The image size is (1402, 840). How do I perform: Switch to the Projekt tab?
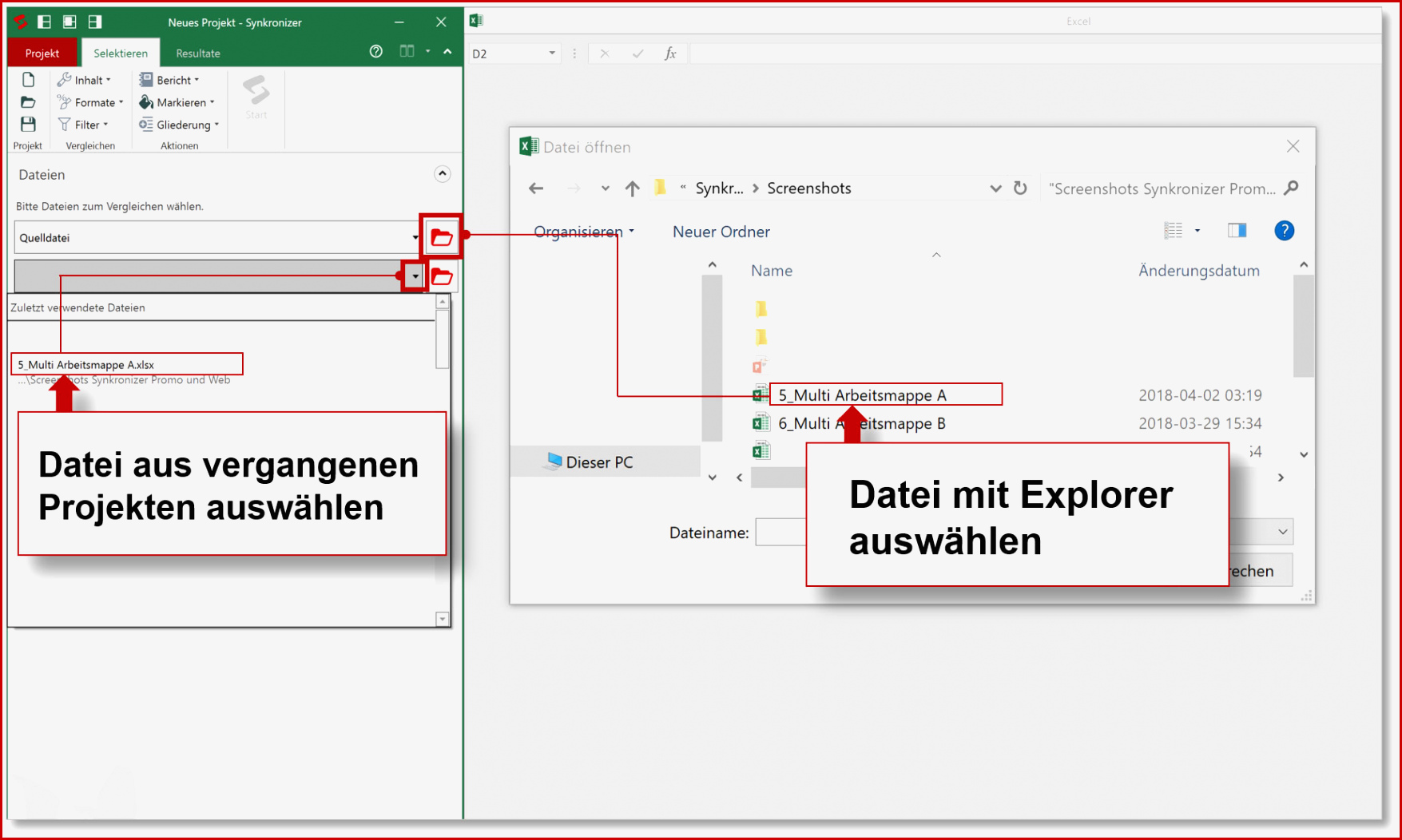(x=42, y=53)
